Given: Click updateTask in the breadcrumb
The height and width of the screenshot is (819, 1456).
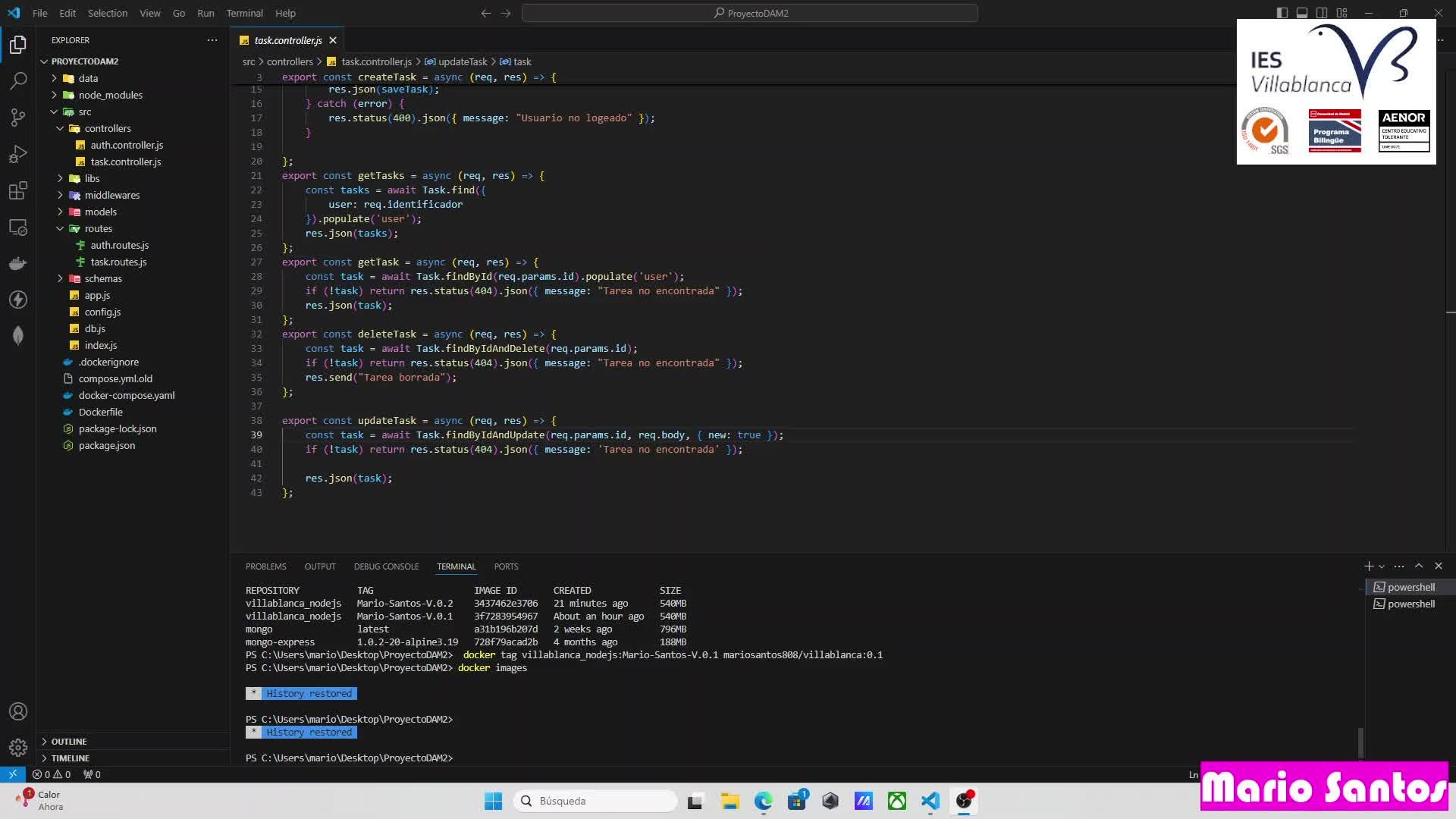Looking at the screenshot, I should [462, 61].
